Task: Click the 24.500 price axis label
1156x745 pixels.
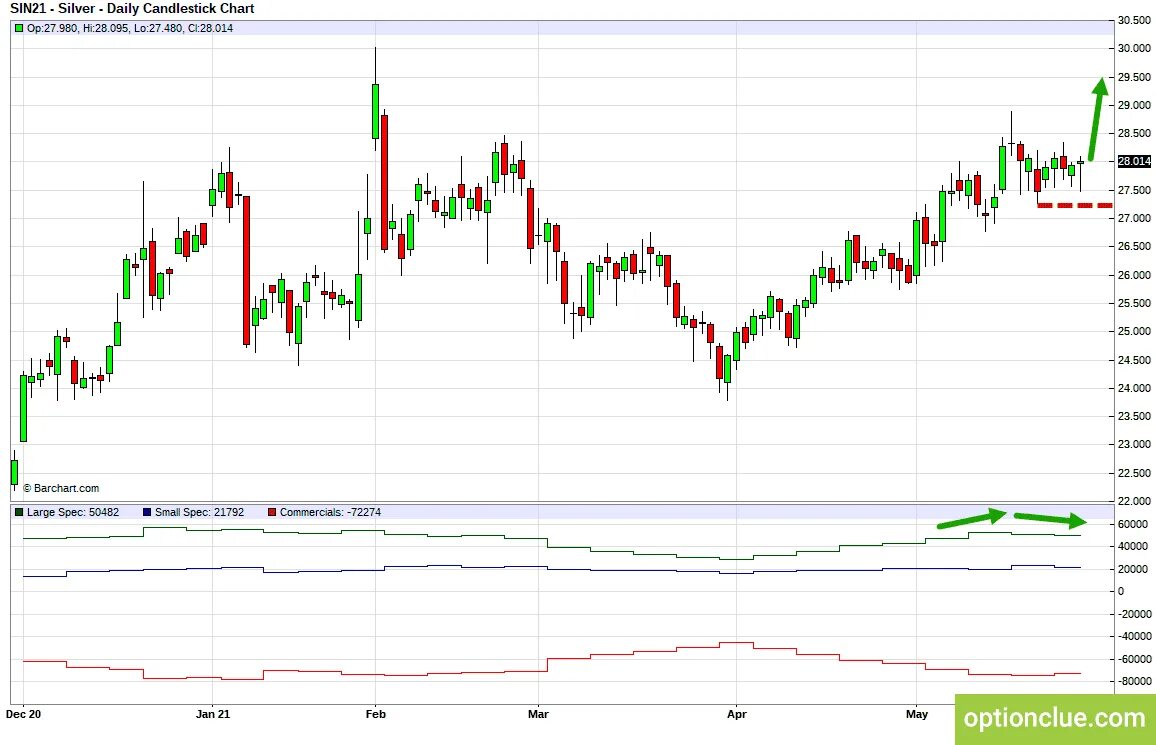Action: pyautogui.click(x=1134, y=360)
